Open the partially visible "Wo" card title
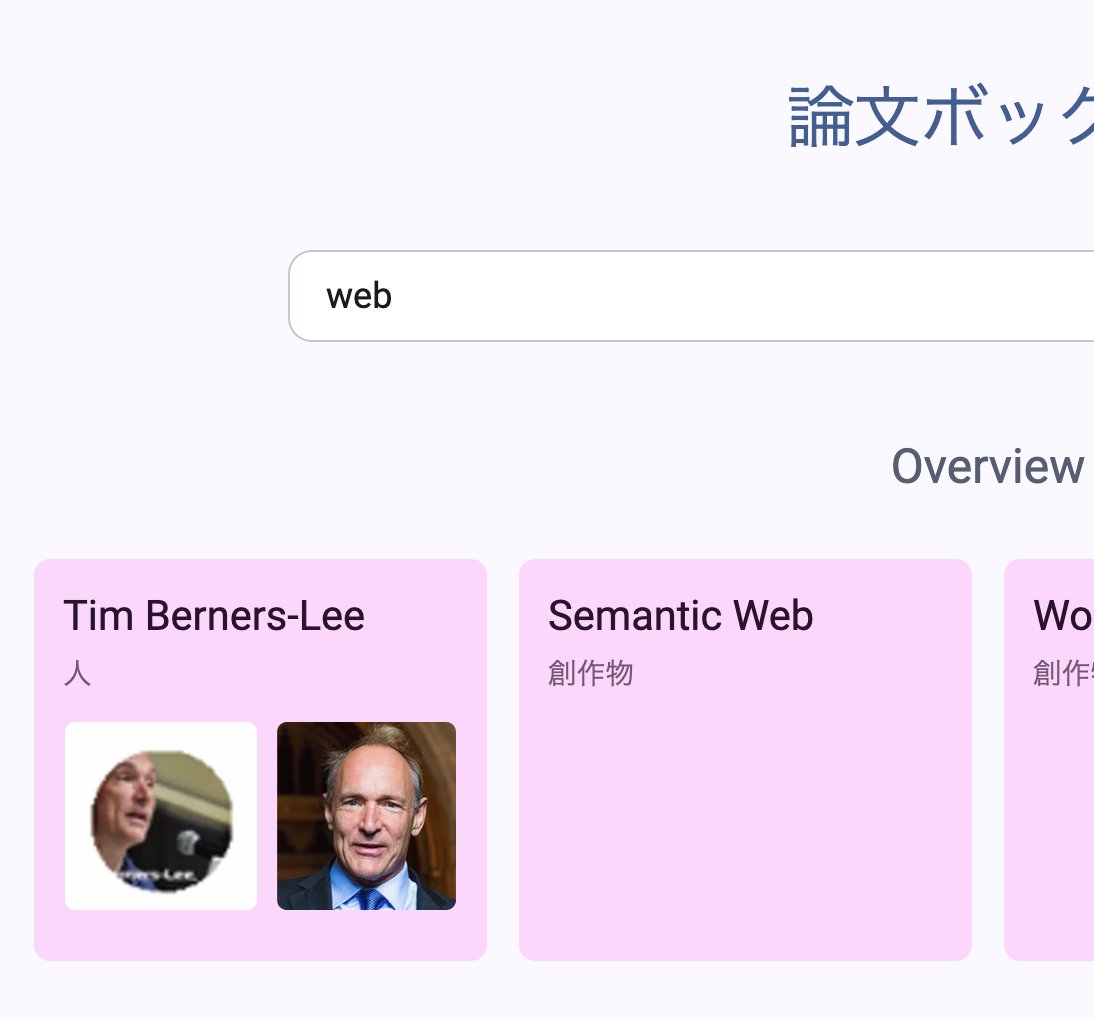Screen dimensions: 1094x1020 tap(1063, 616)
